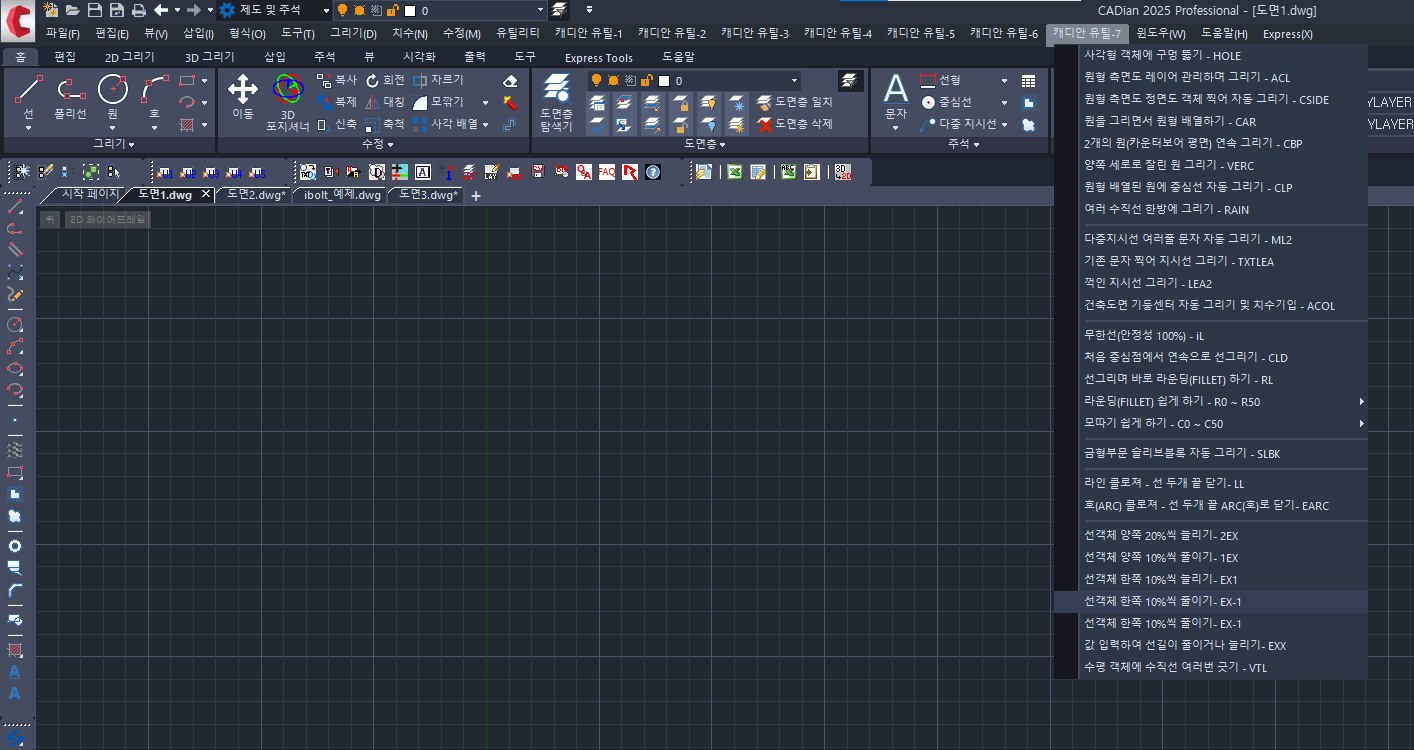Expand the 그리기 panel at ribbon bottom

coord(114,145)
